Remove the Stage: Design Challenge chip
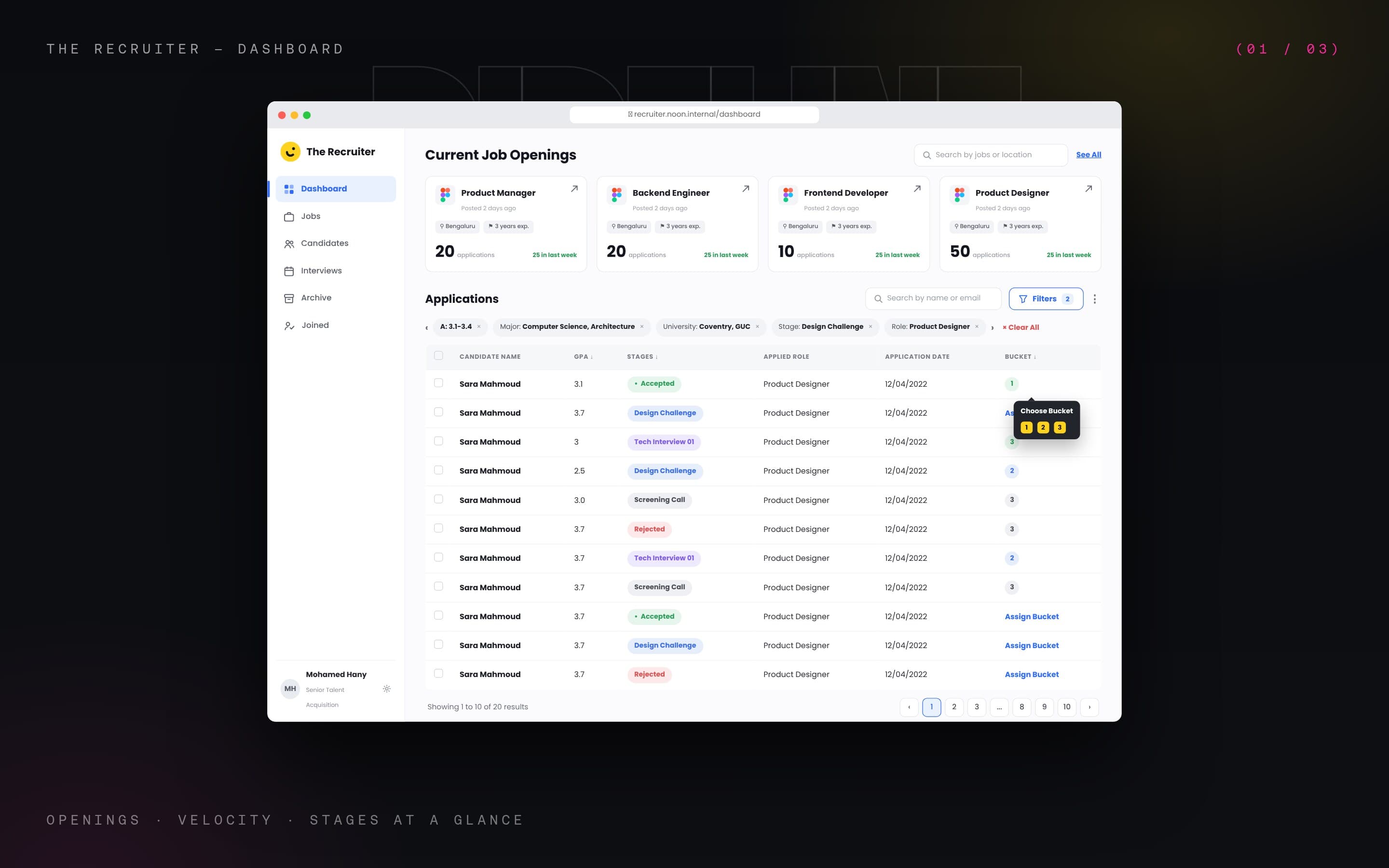 tap(870, 326)
